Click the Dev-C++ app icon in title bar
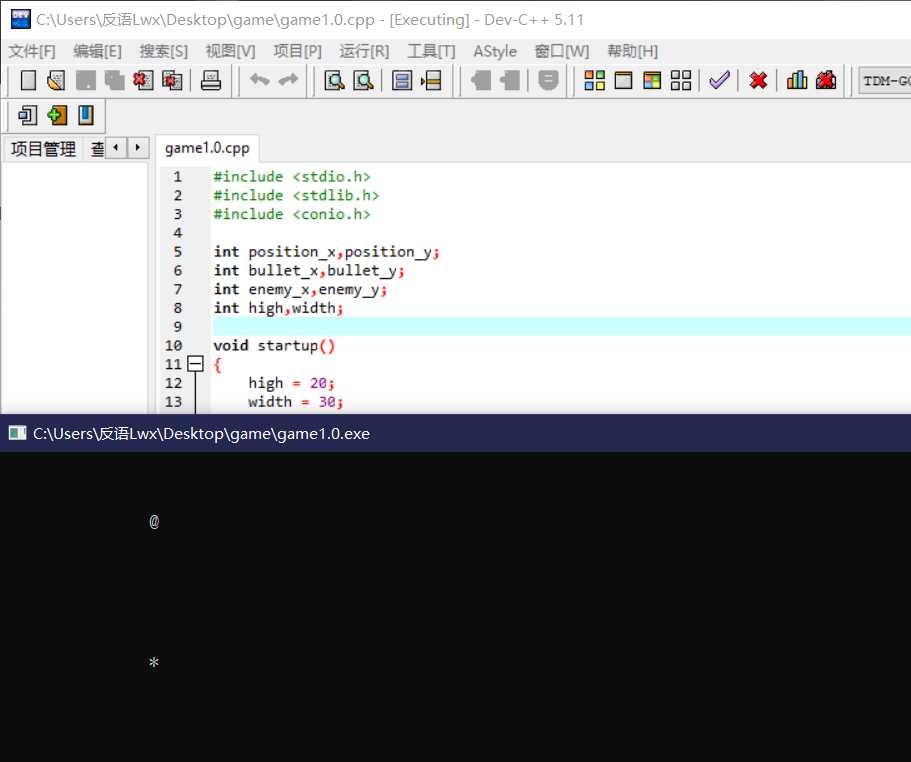Image resolution: width=911 pixels, height=762 pixels. point(20,19)
